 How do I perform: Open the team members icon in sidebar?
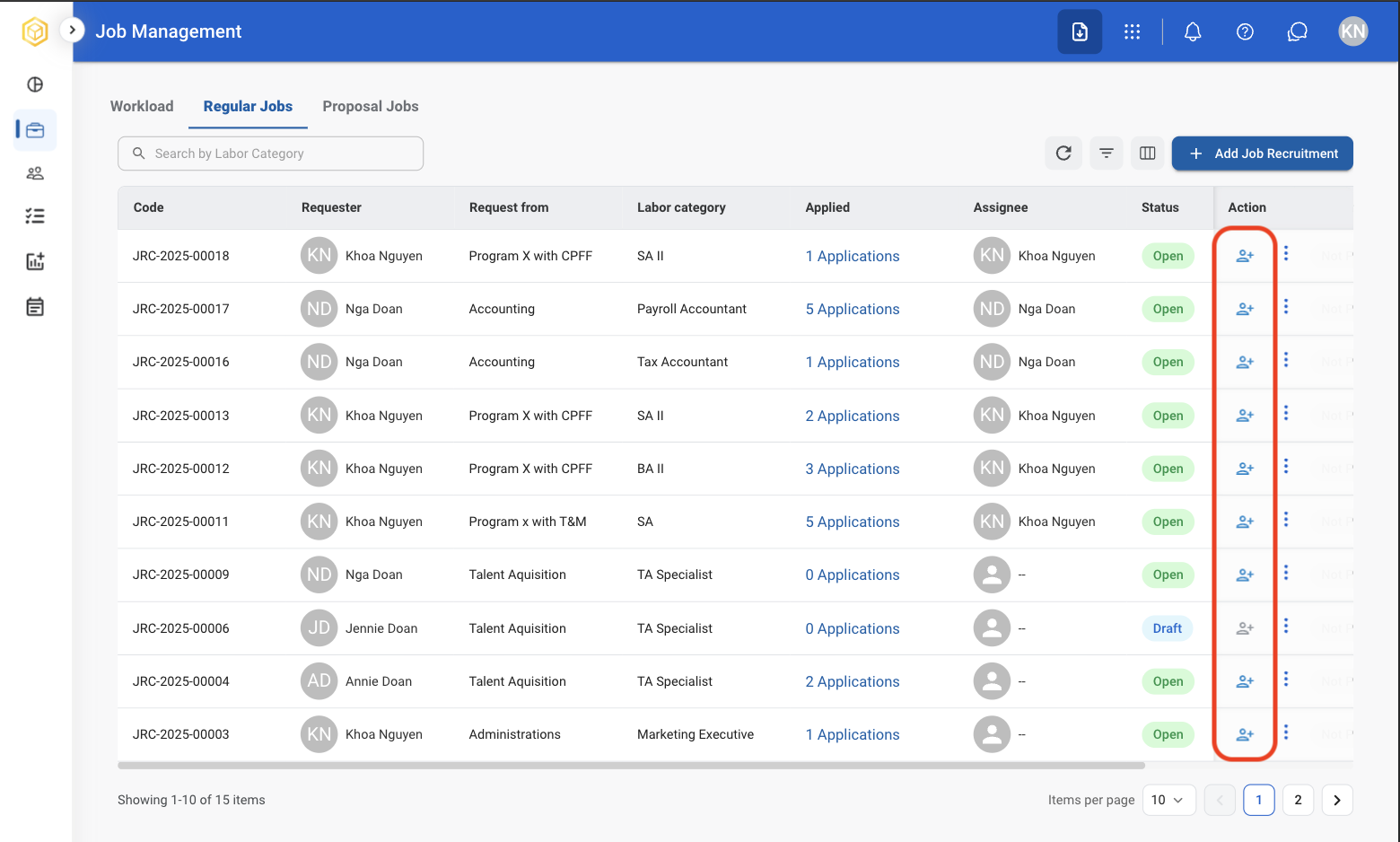click(35, 173)
